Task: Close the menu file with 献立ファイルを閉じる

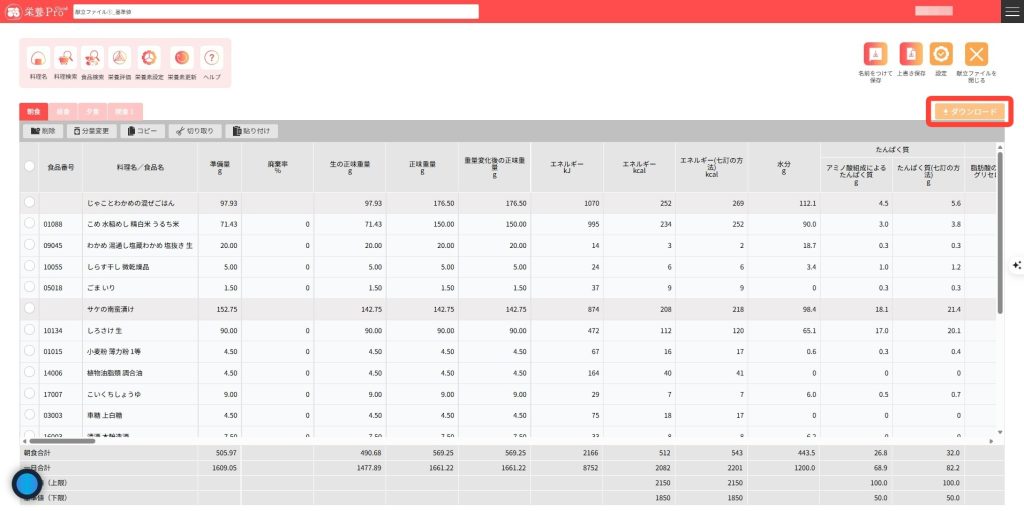Action: point(977,55)
